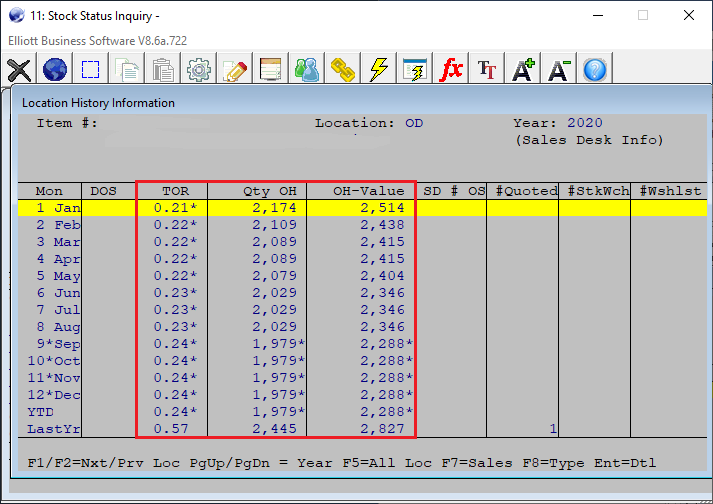The image size is (713, 504).
Task: Click the yellow lightning bolt icon
Action: pyautogui.click(x=378, y=70)
